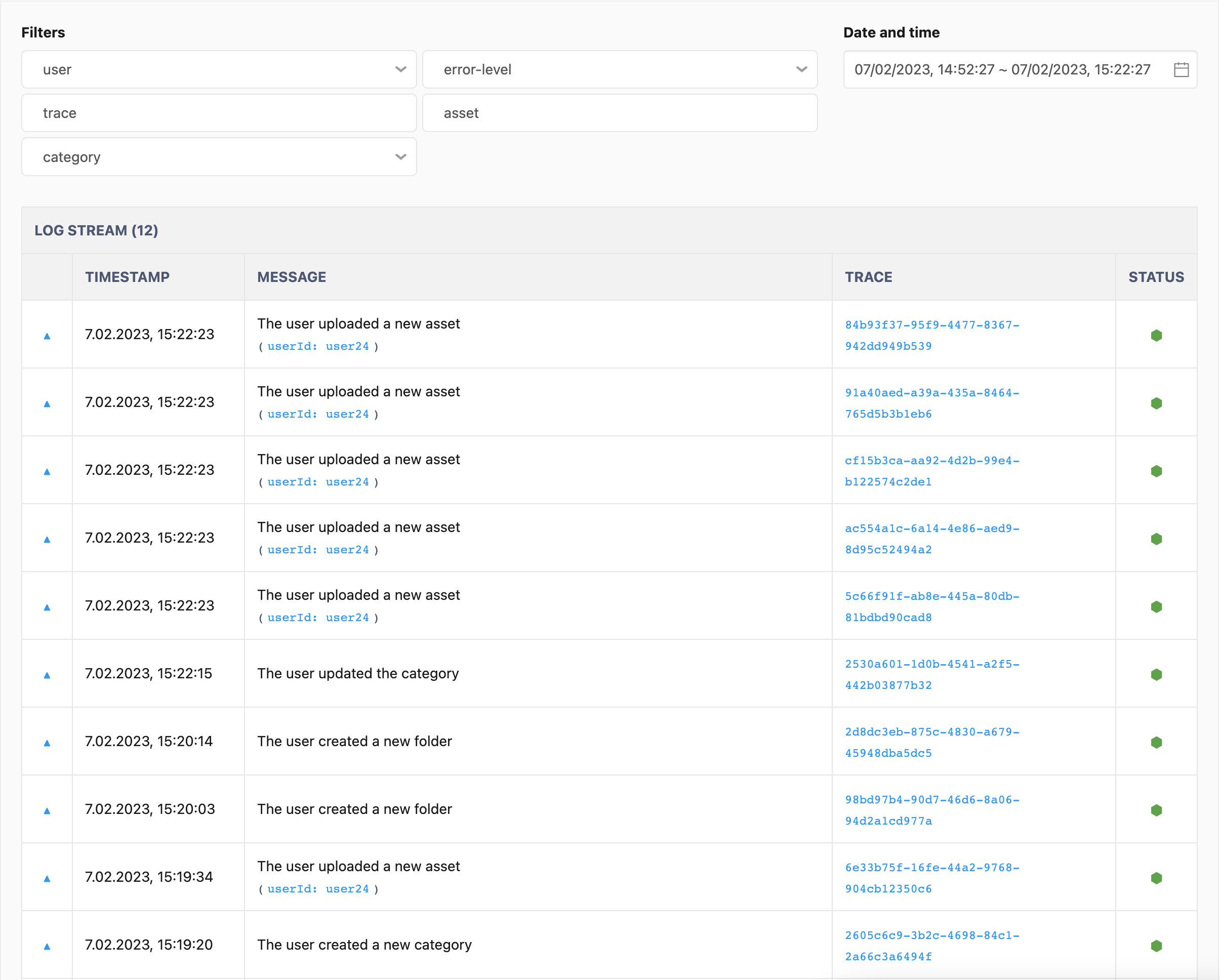Image resolution: width=1220 pixels, height=980 pixels.
Task: Expand the 'user' filter dropdown
Action: [x=400, y=69]
